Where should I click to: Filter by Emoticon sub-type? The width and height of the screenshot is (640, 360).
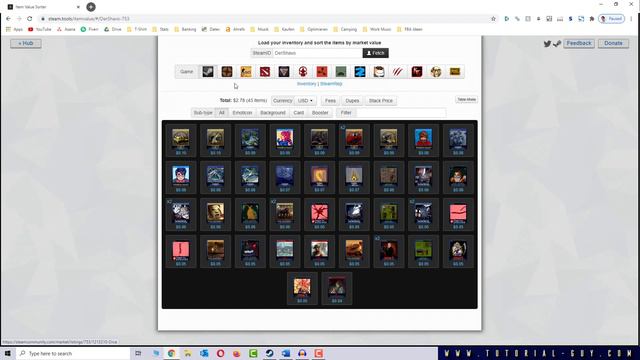(242, 113)
